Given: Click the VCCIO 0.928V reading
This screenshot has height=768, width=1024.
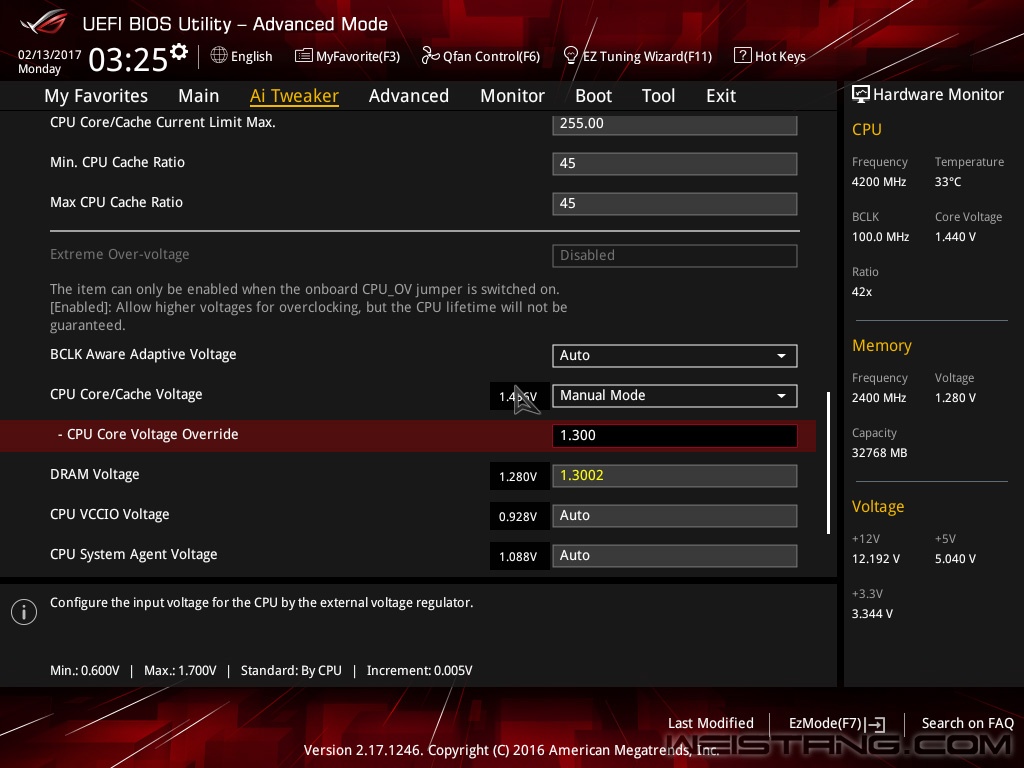Looking at the screenshot, I should (x=518, y=516).
